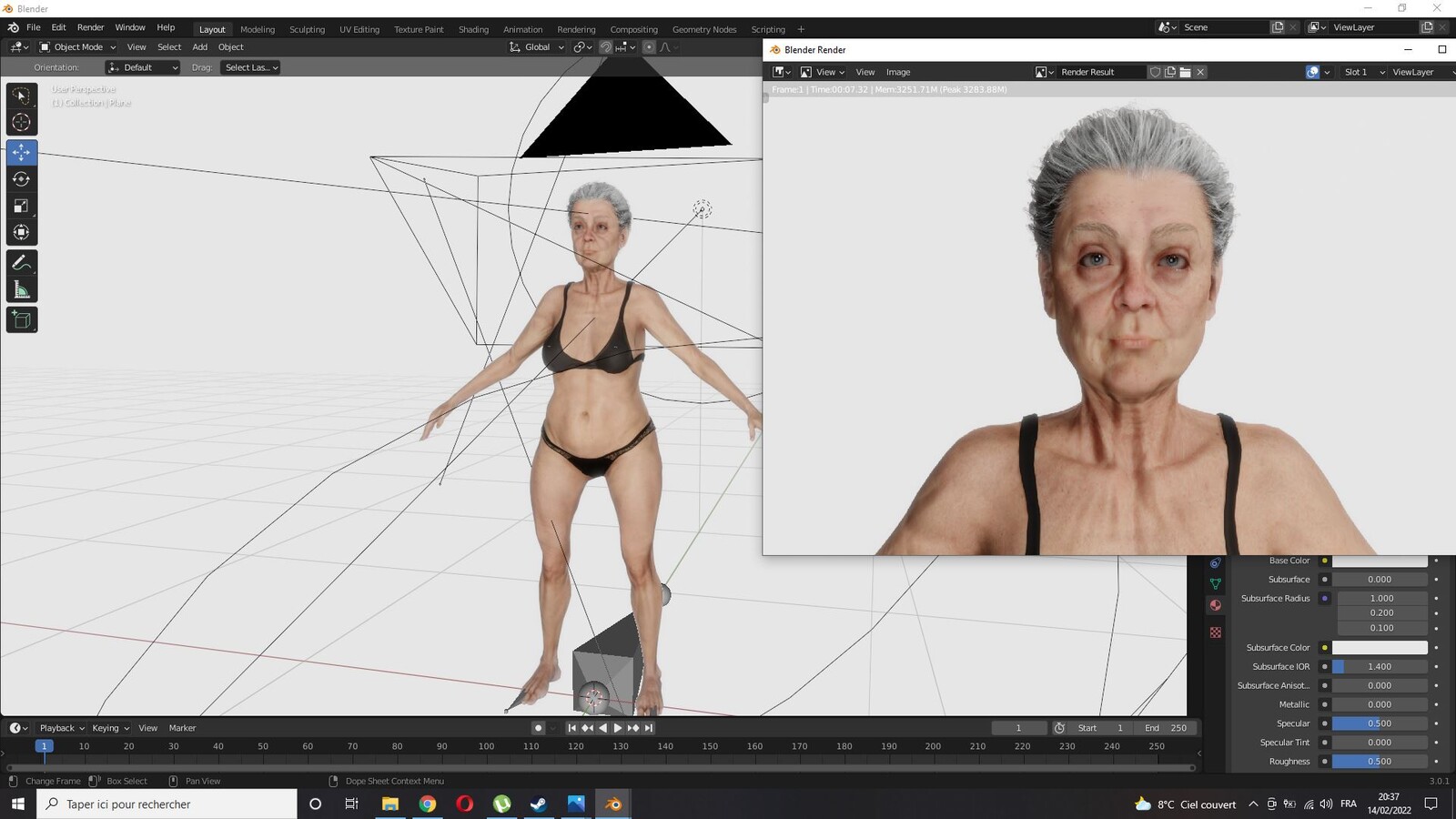The width and height of the screenshot is (1456, 819).
Task: Activate the Move tool
Action: click(x=21, y=152)
